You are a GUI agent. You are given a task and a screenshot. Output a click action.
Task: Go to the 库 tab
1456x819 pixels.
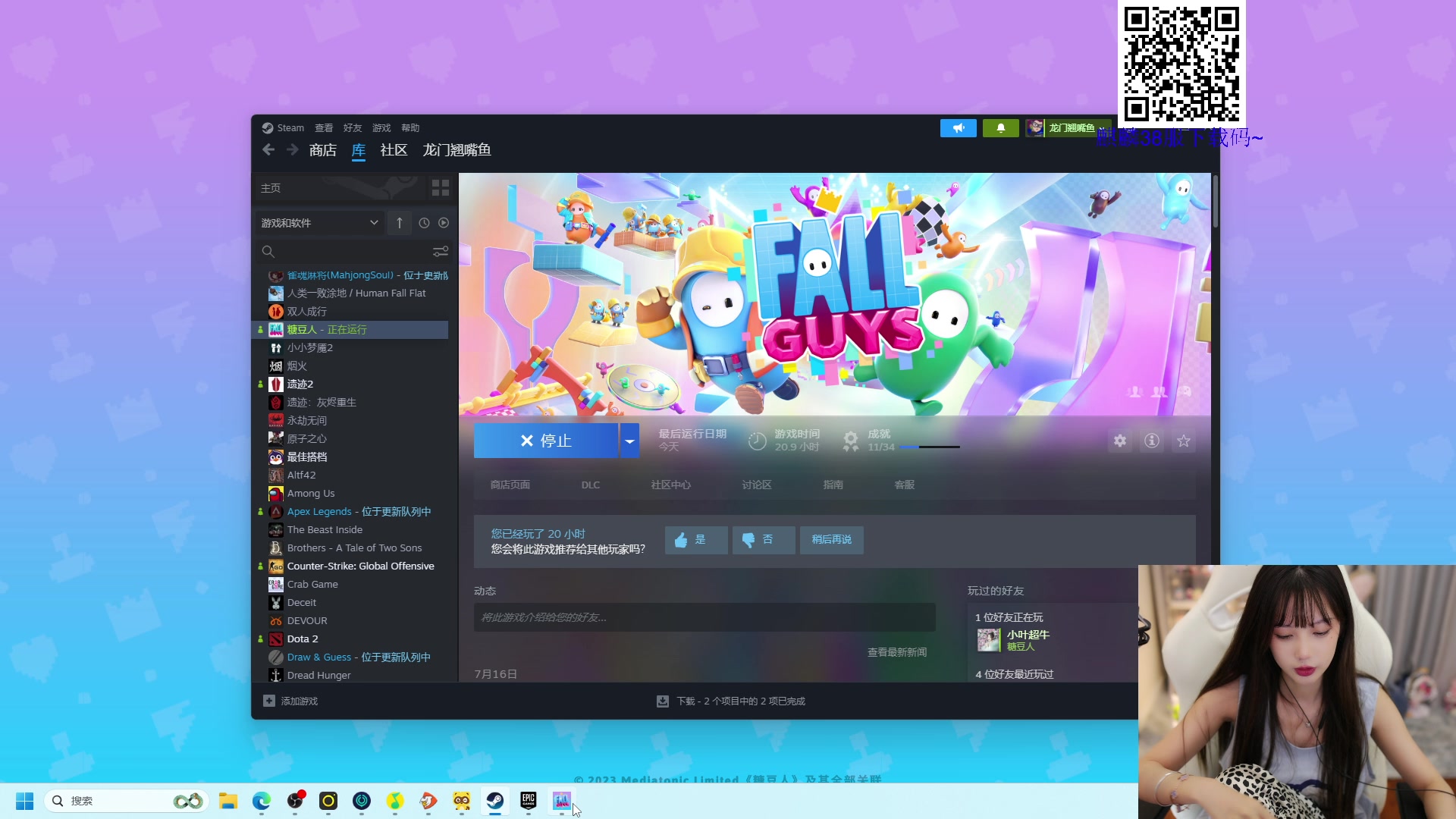(359, 150)
